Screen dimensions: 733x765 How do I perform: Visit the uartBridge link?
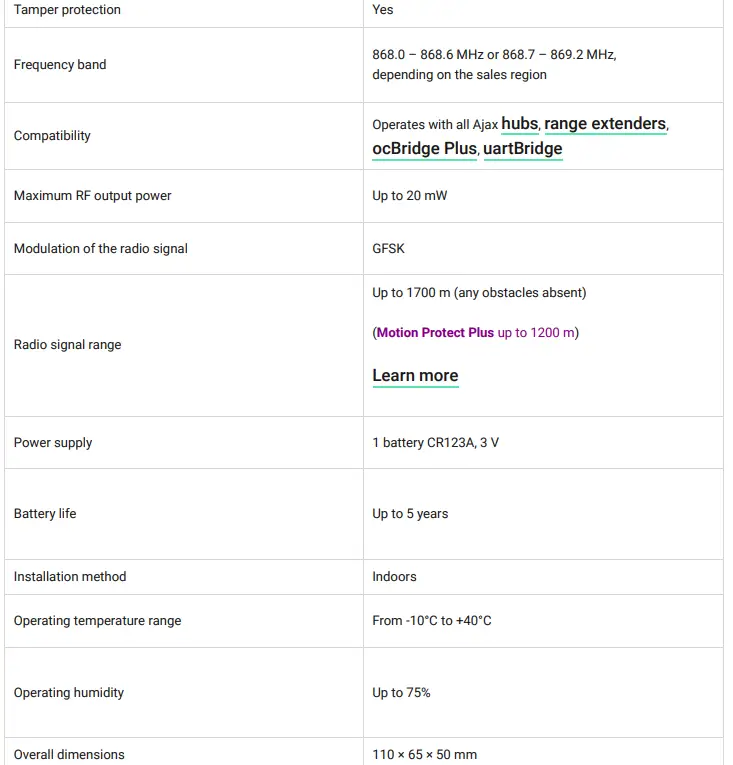[x=523, y=149]
